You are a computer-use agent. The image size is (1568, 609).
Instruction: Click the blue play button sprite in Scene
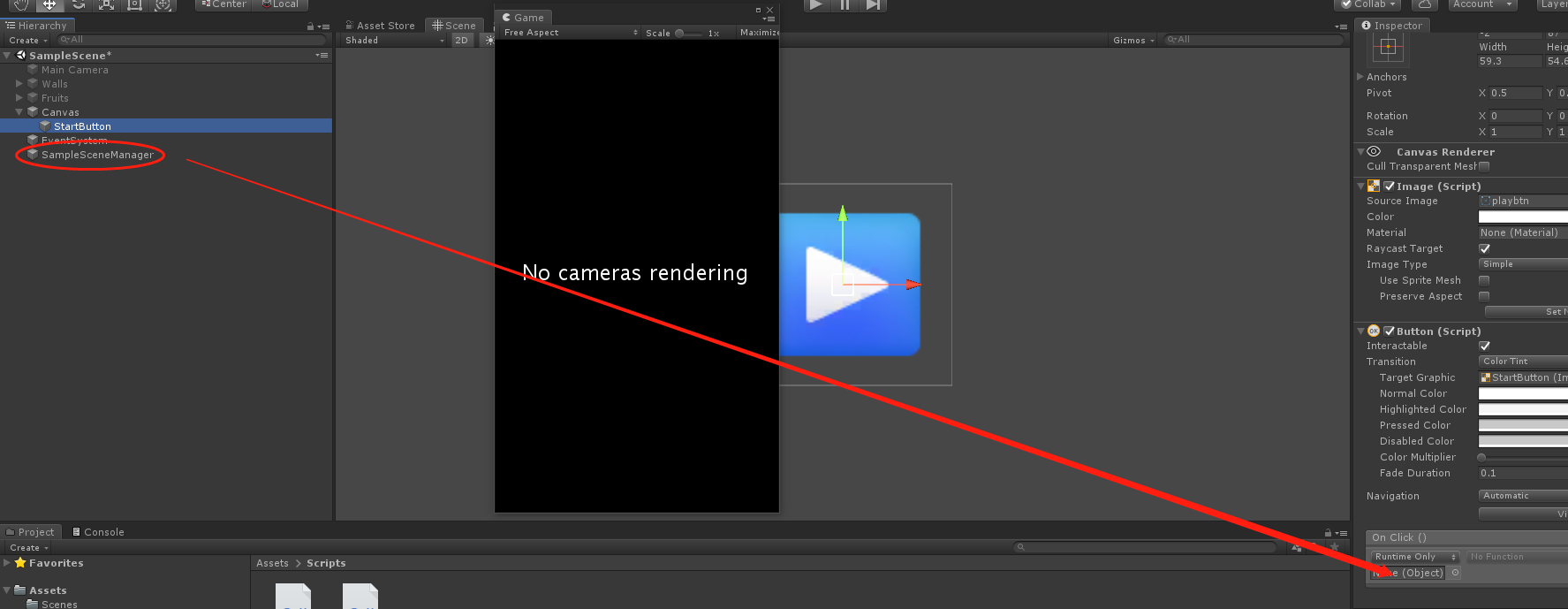(850, 285)
